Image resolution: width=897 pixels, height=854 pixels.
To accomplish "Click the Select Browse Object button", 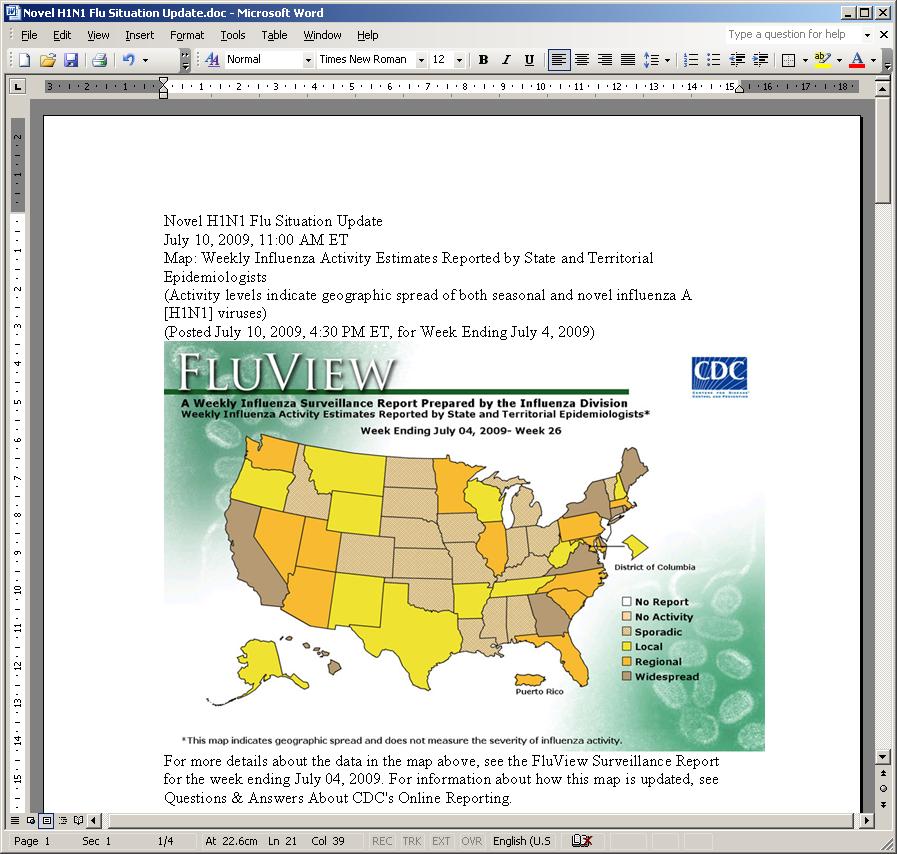I will (883, 789).
